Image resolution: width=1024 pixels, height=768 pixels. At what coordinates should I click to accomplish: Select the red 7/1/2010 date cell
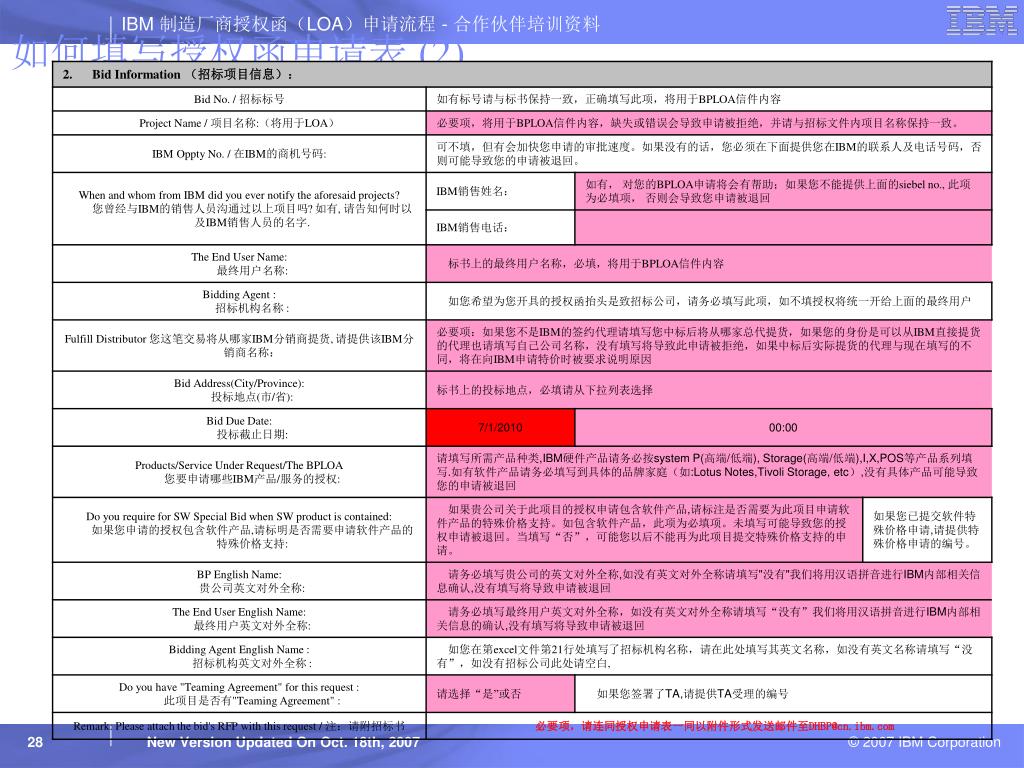coord(500,428)
